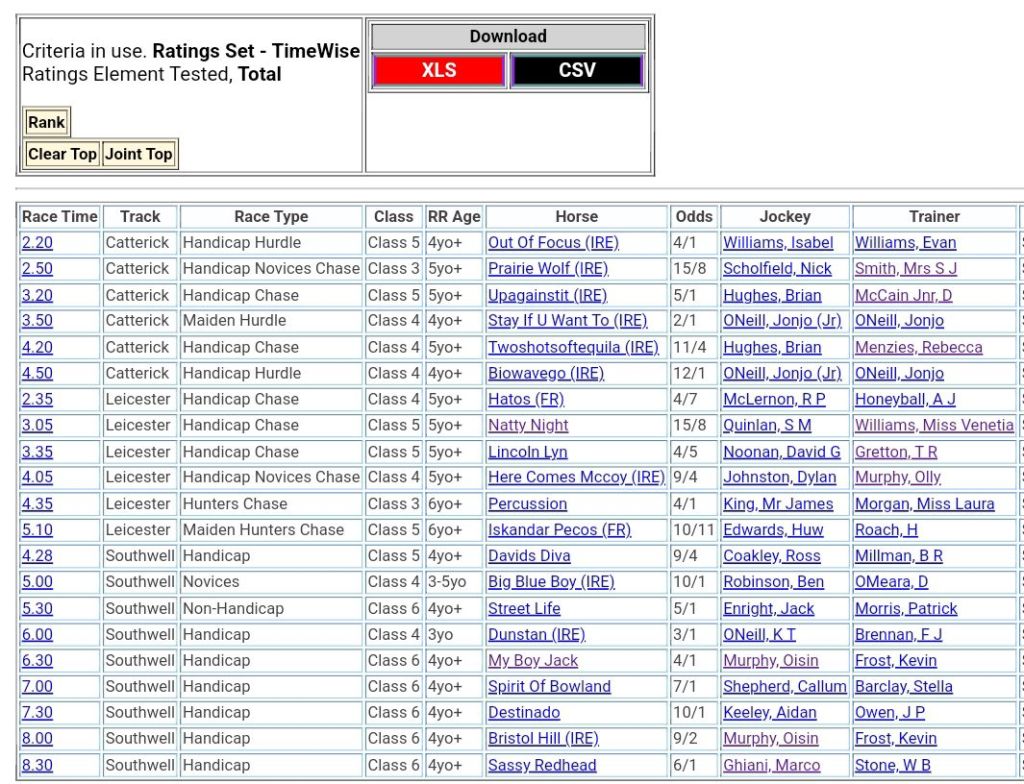The image size is (1024, 784).
Task: Open horse Out Of Focus (IRE)
Action: tap(553, 243)
